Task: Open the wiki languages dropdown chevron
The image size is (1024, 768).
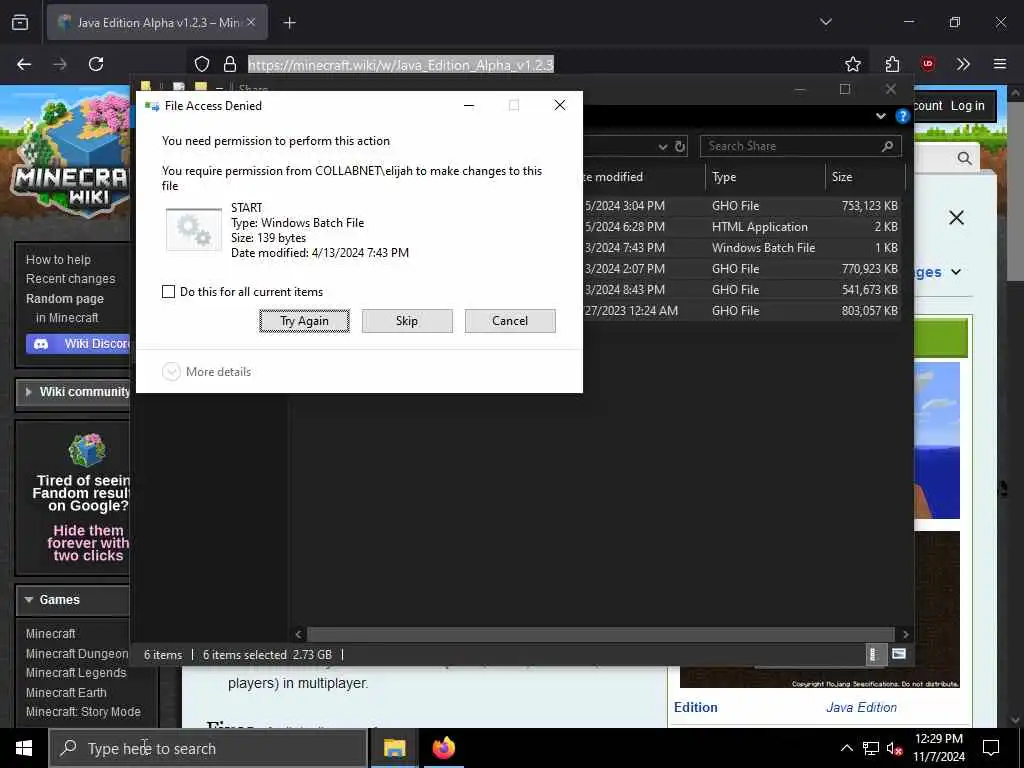Action: click(956, 272)
